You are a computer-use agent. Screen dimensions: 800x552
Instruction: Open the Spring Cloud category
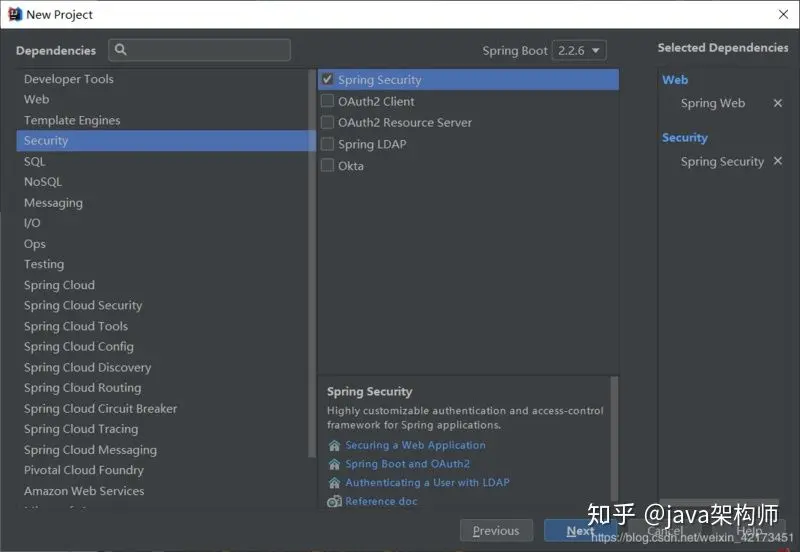tap(162, 285)
